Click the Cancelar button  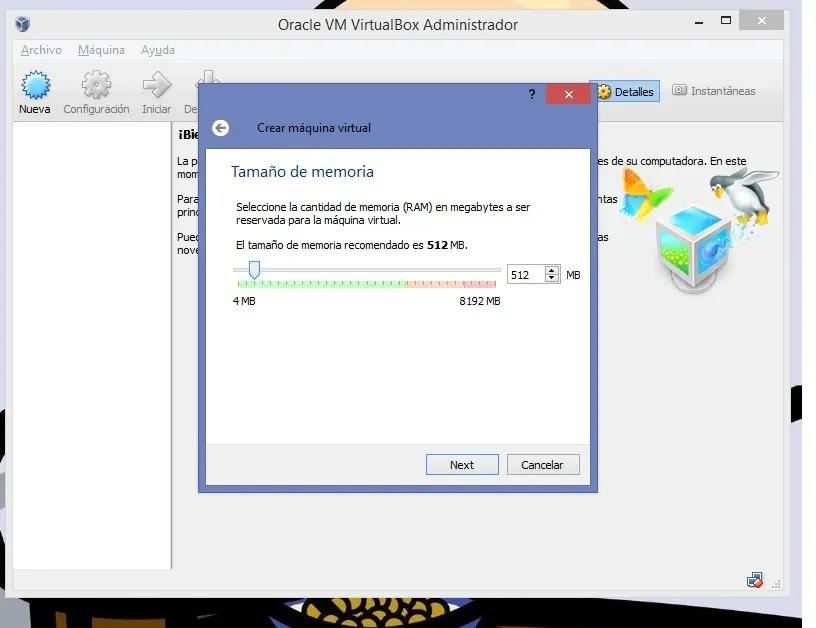pos(543,465)
